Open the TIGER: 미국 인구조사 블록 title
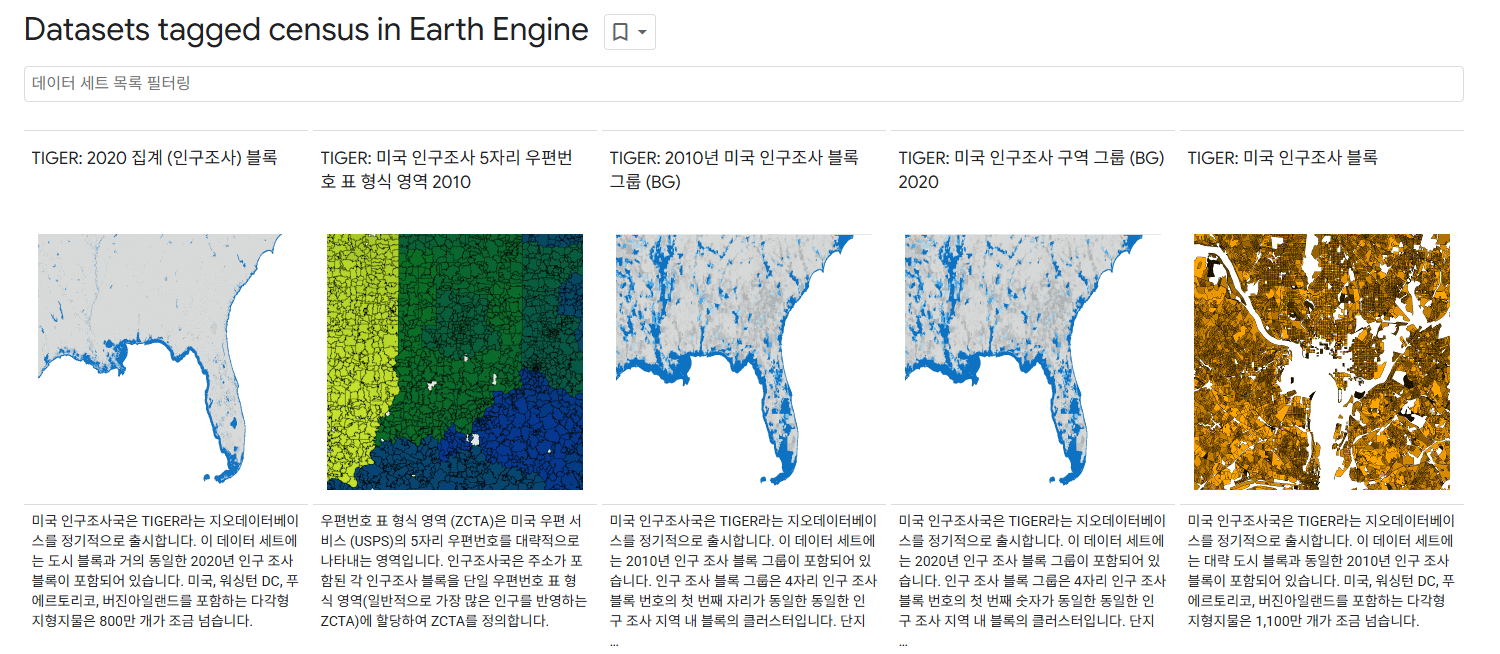 (x=1283, y=157)
